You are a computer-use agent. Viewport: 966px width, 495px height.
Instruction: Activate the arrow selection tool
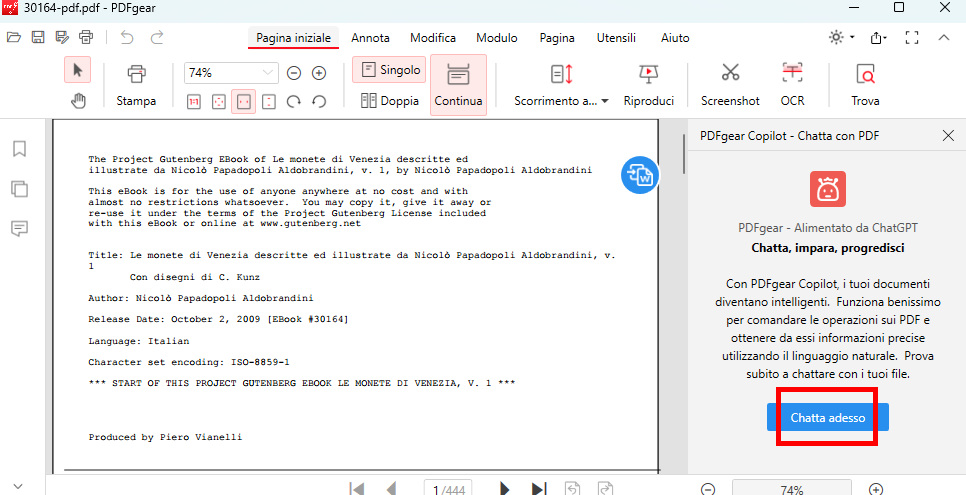(x=78, y=70)
